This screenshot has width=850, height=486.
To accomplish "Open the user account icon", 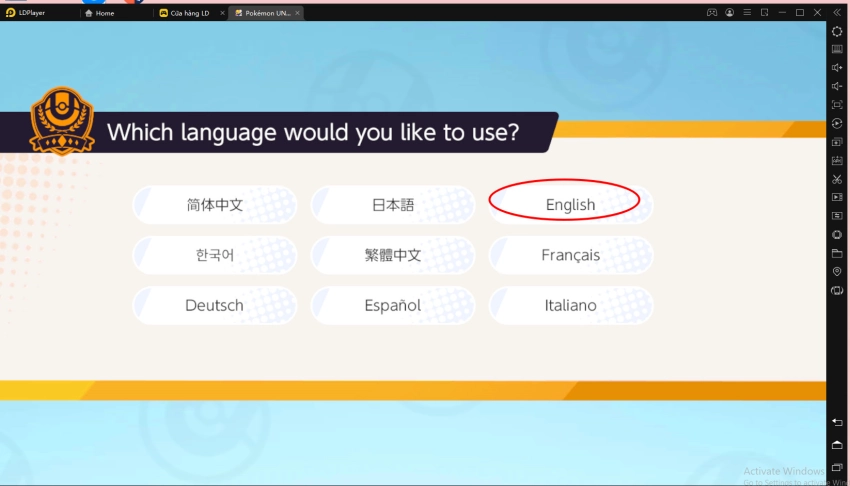I will click(730, 12).
